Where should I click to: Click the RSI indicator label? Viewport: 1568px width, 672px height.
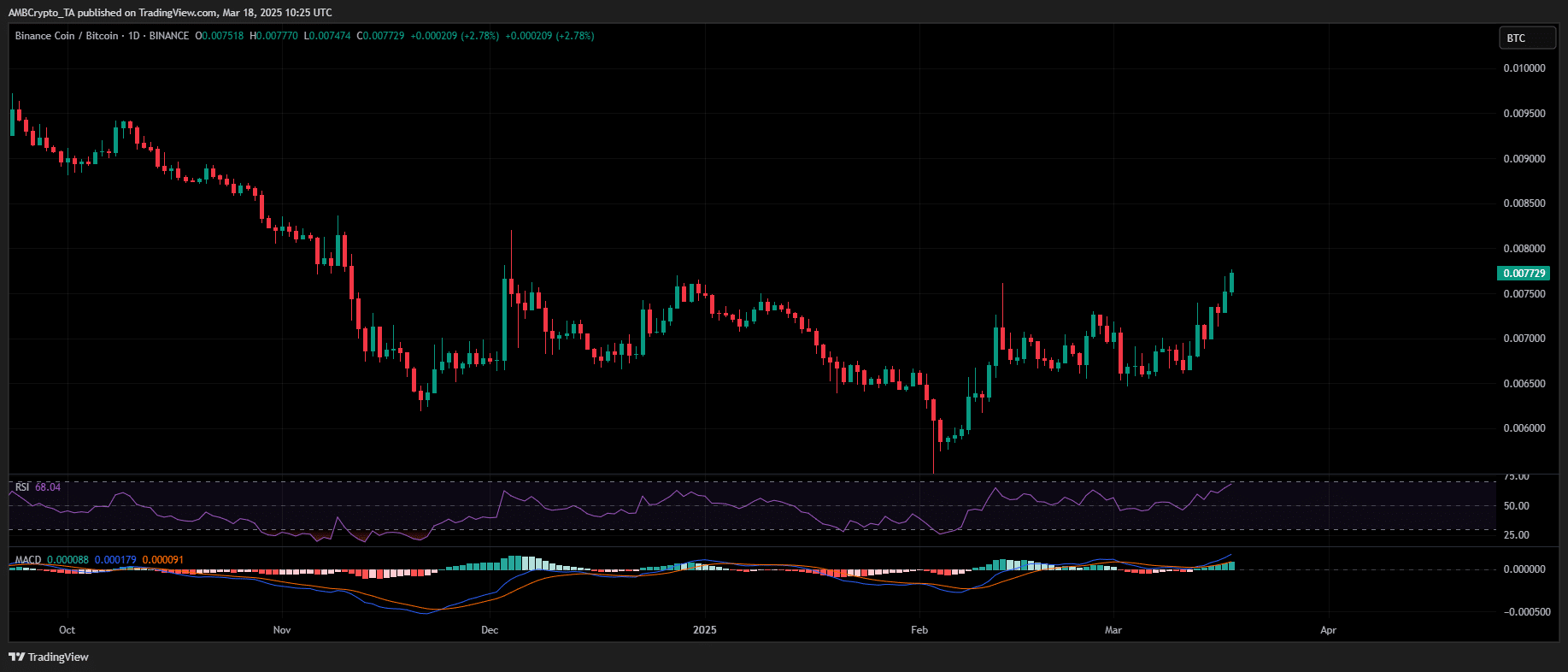pyautogui.click(x=22, y=487)
